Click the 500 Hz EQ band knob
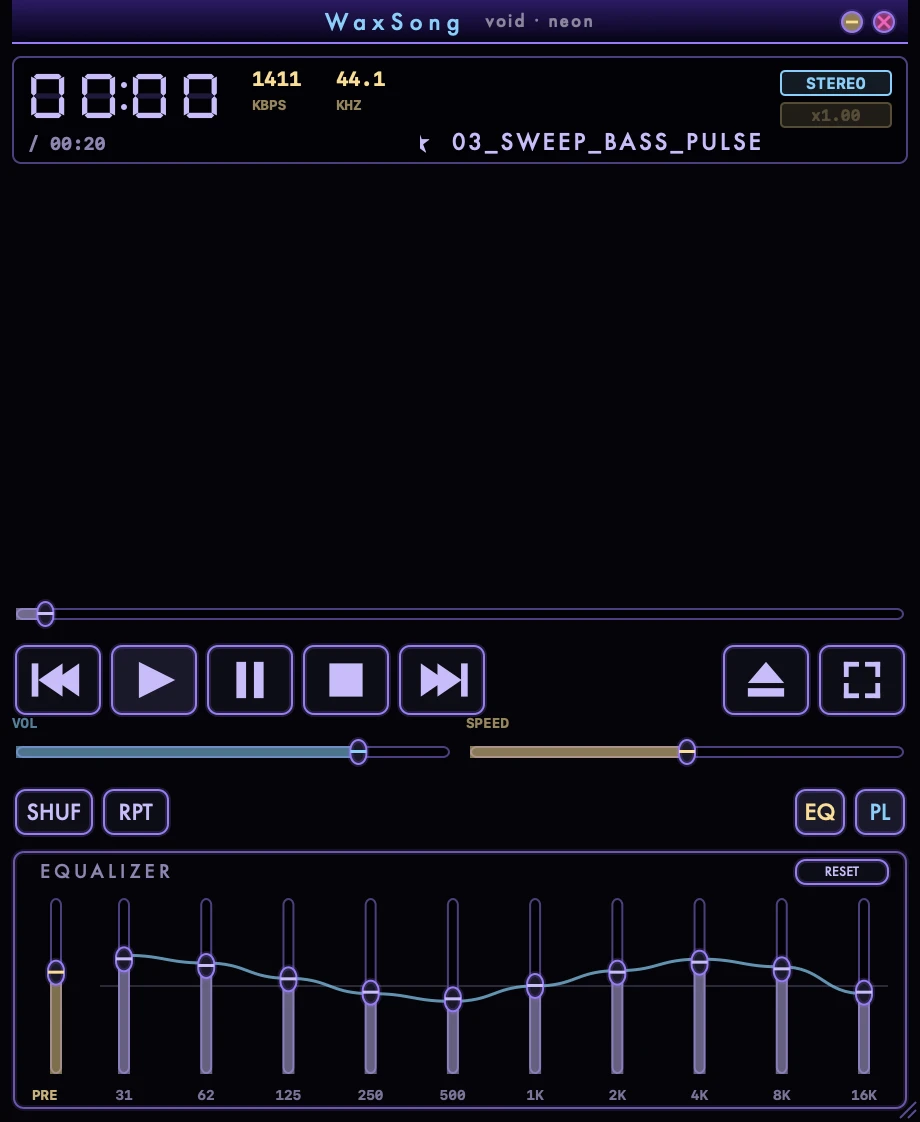The height and width of the screenshot is (1122, 920). (x=453, y=999)
